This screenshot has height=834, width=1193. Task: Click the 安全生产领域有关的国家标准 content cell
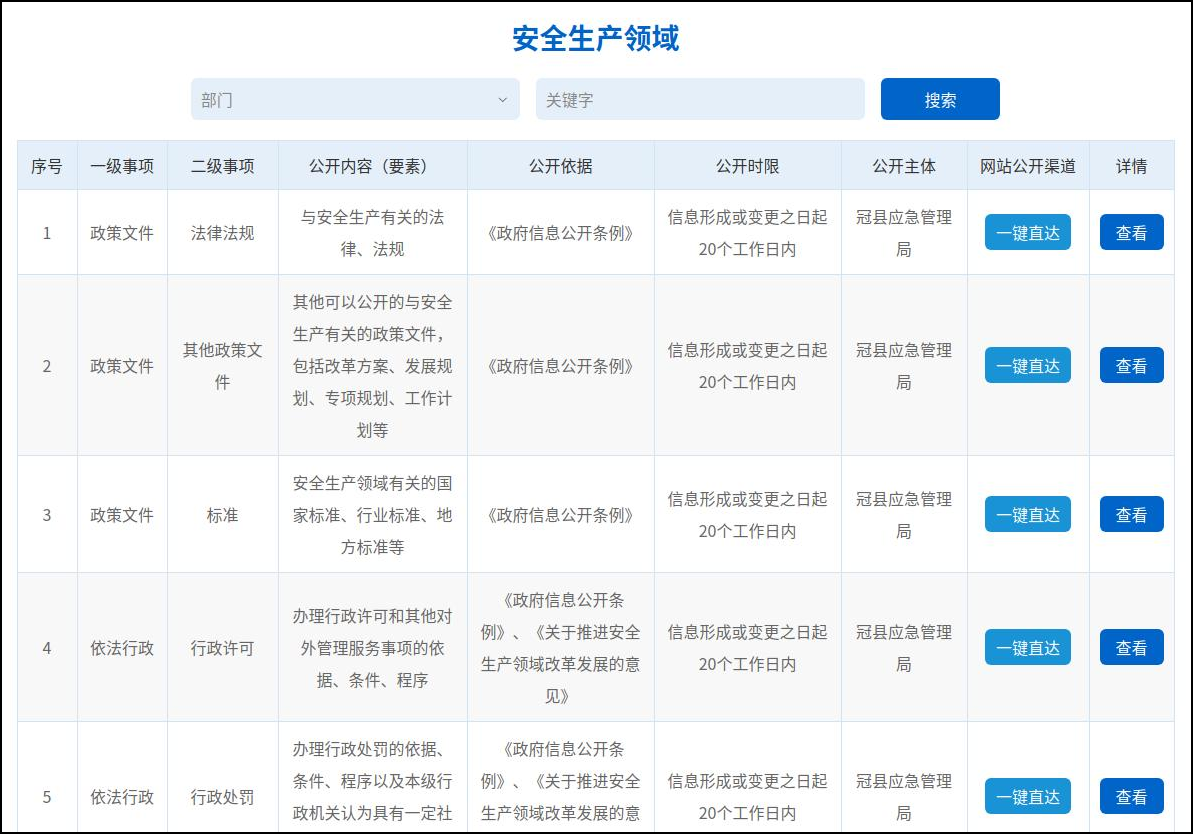[x=373, y=515]
